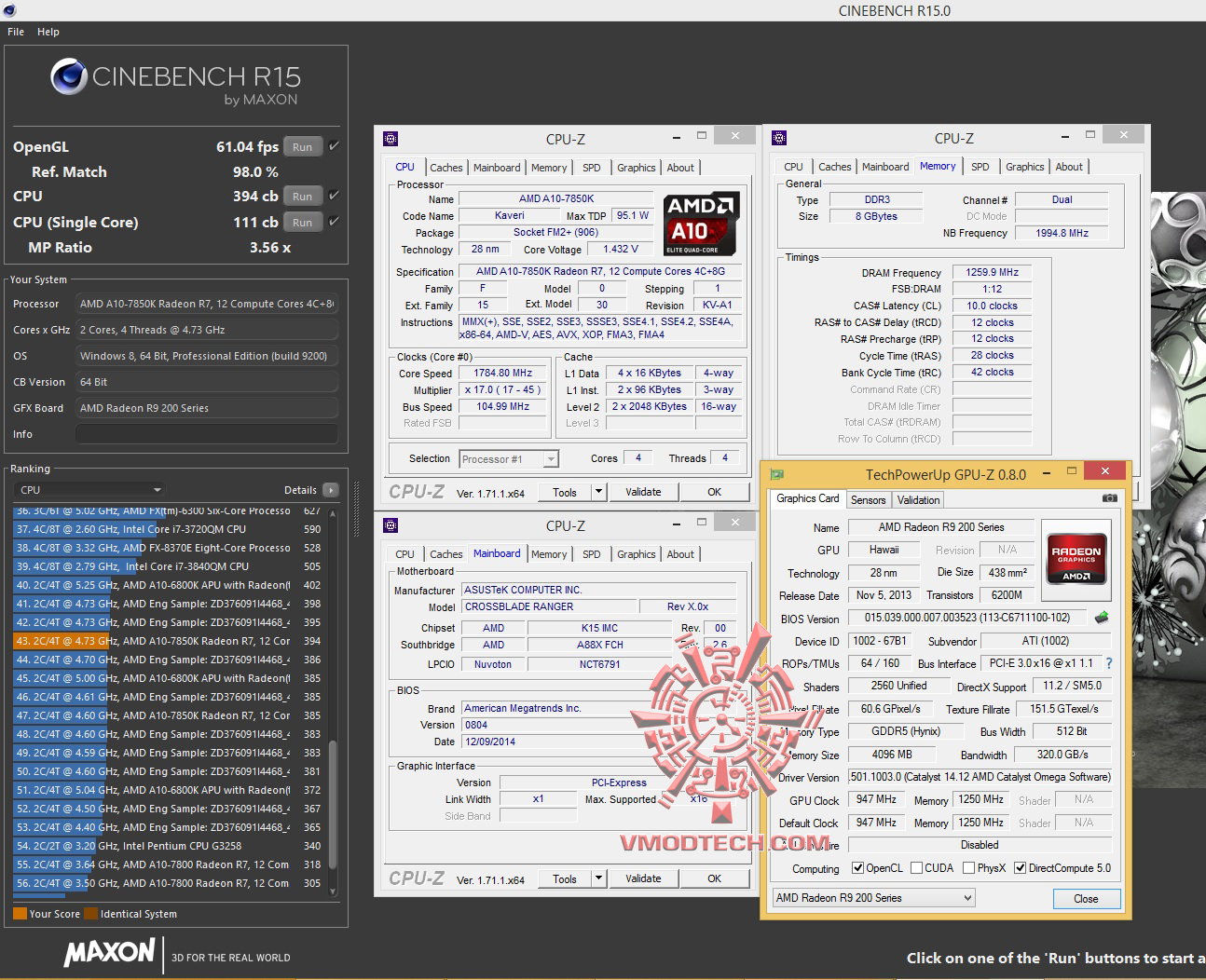Open the Graphics tab in the Mainboard CPU-Z window
Screen dimensions: 1206x980
click(637, 554)
